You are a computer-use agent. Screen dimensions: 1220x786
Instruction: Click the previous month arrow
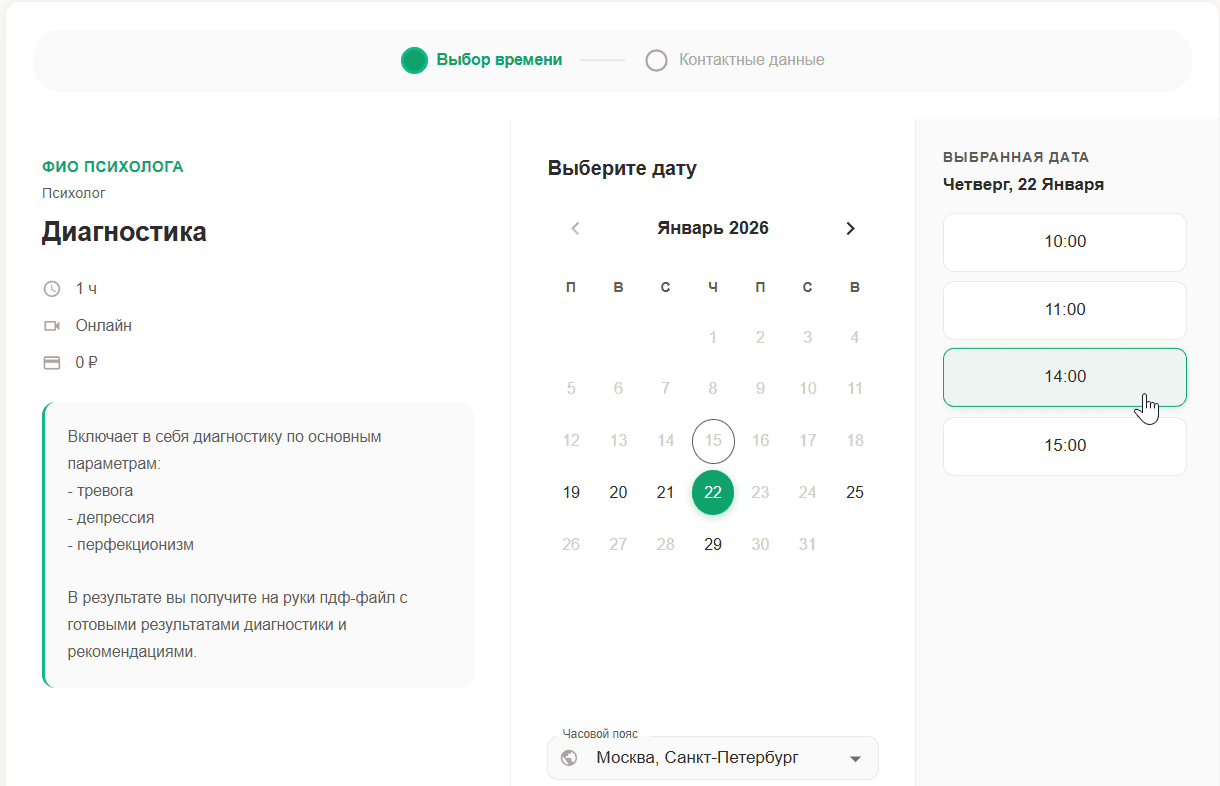575,228
